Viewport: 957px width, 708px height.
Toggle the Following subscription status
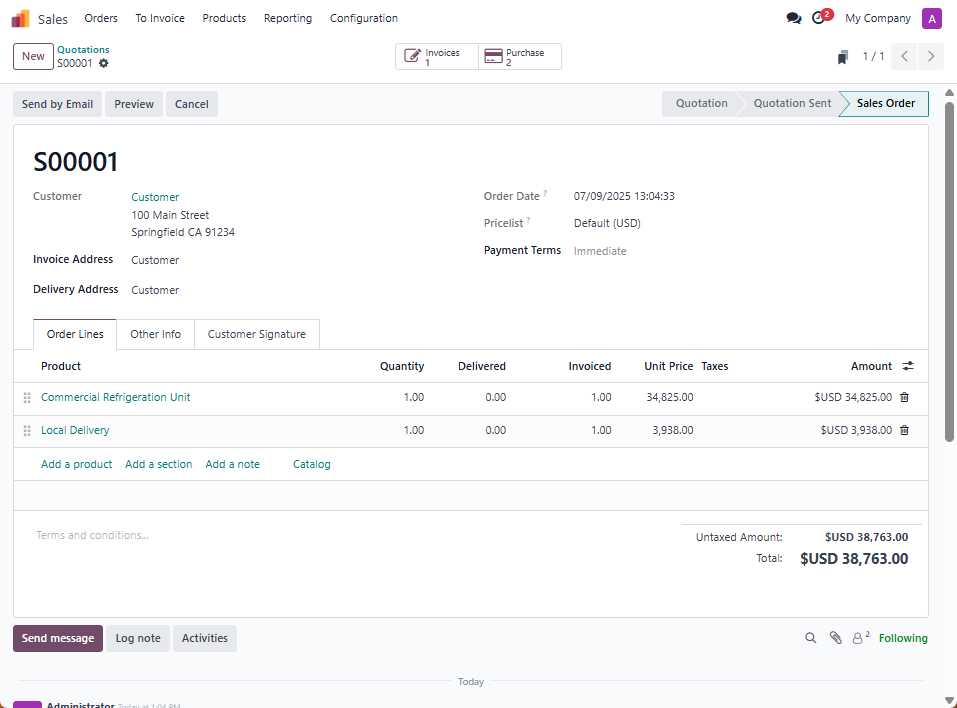903,638
